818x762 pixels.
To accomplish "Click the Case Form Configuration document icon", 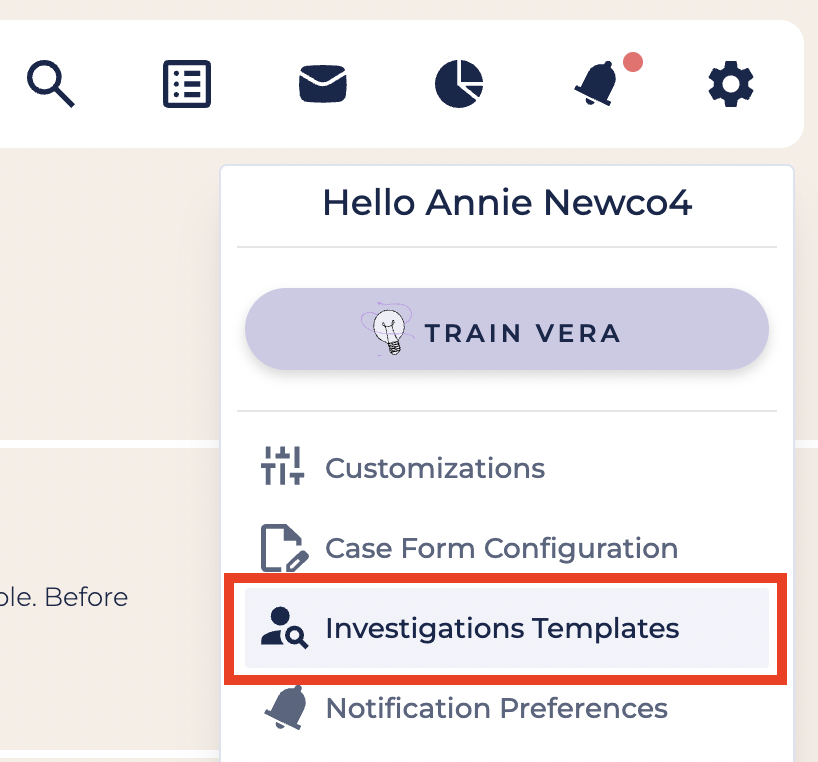I will (284, 548).
